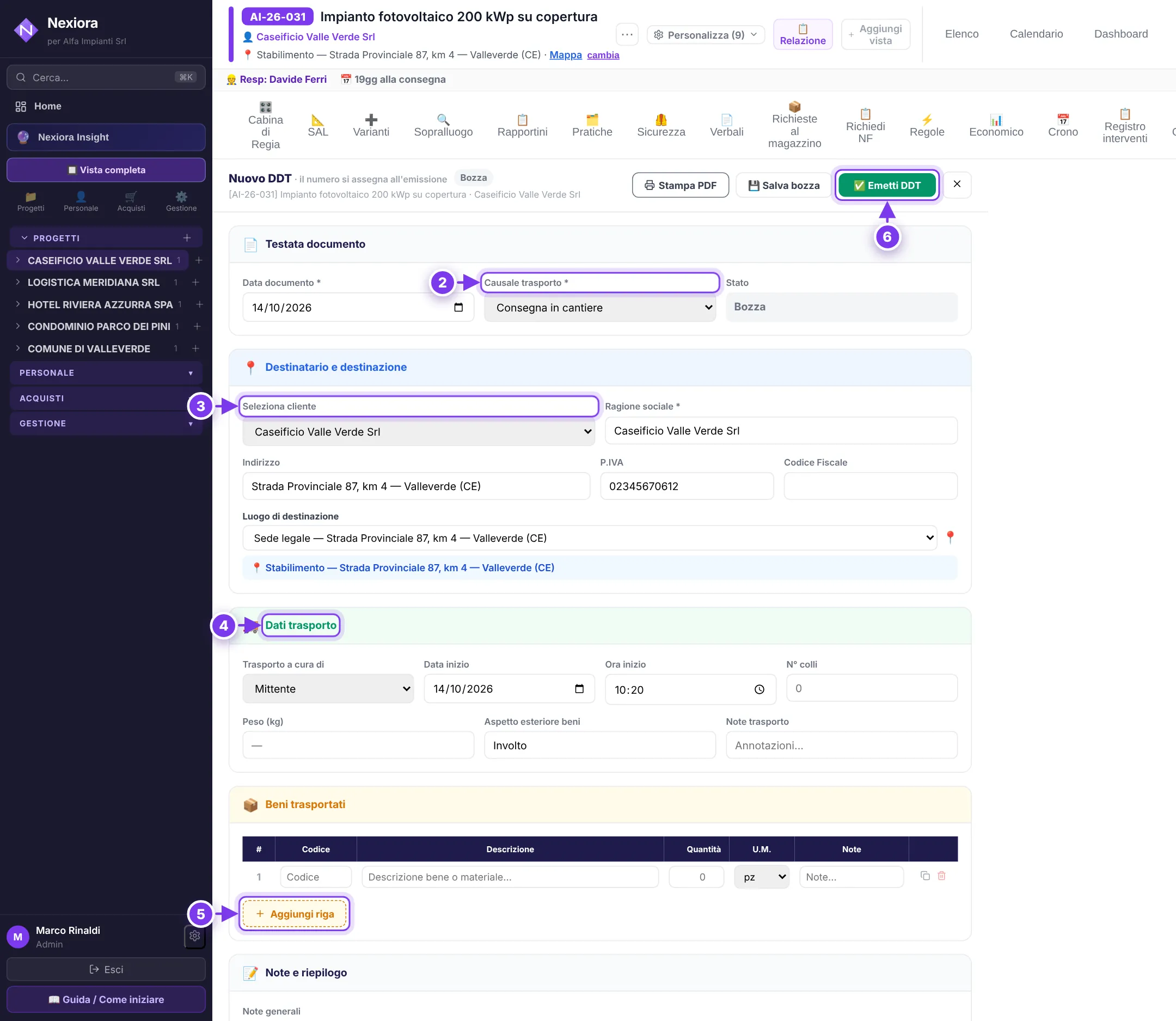Open the three-dots more options button

point(627,35)
